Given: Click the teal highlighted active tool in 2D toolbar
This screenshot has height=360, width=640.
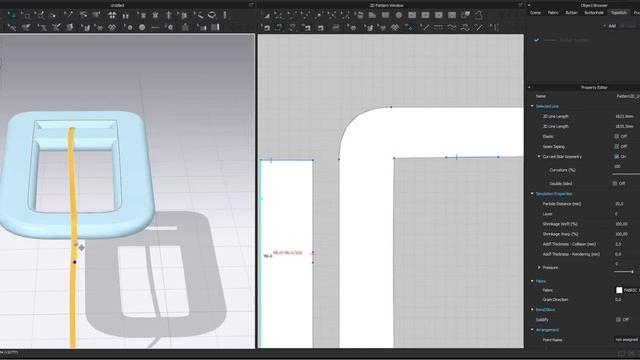Looking at the screenshot, I should (409, 27).
